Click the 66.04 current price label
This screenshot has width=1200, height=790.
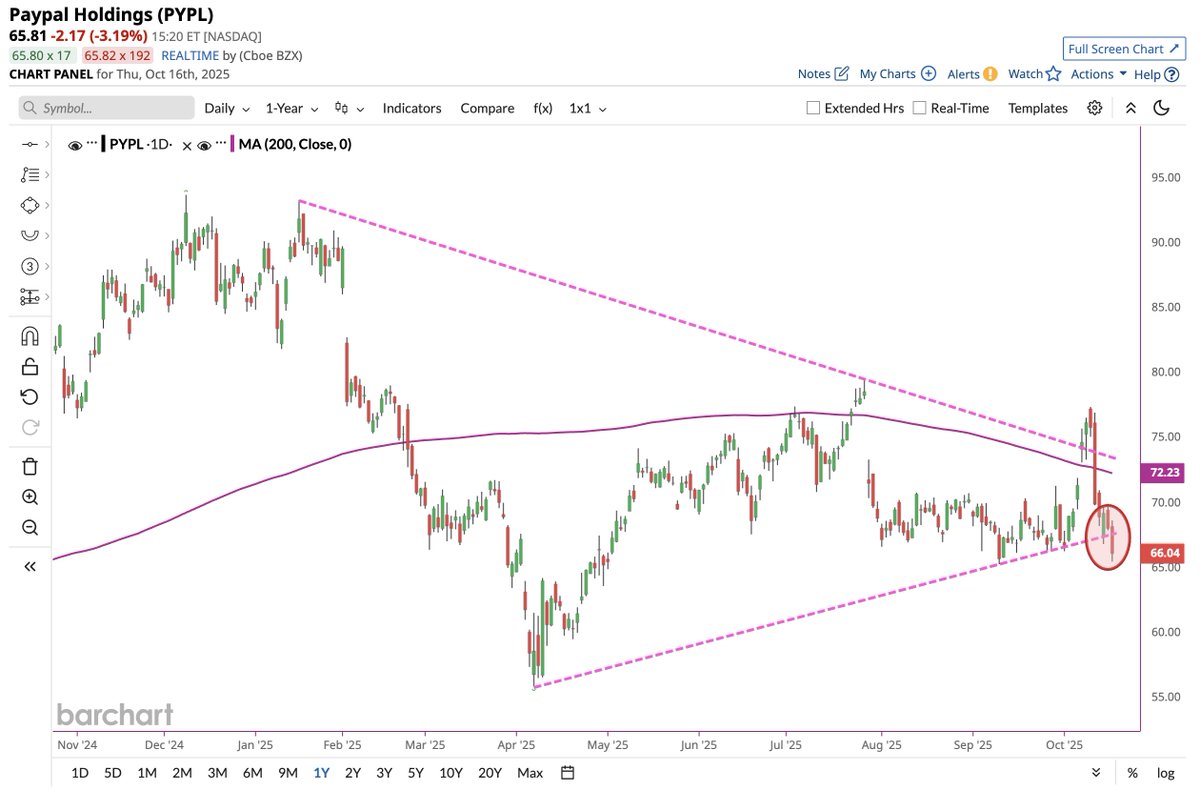pyautogui.click(x=1162, y=552)
